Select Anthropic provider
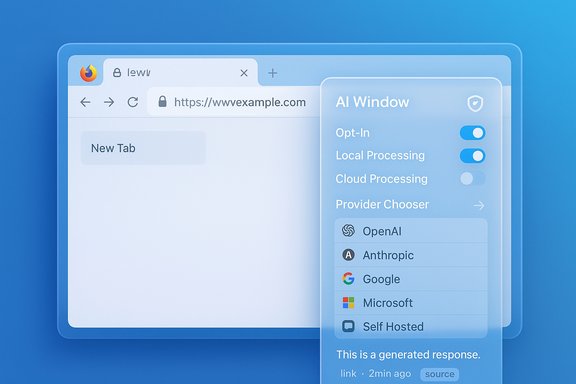This screenshot has width=576, height=384. 411,255
